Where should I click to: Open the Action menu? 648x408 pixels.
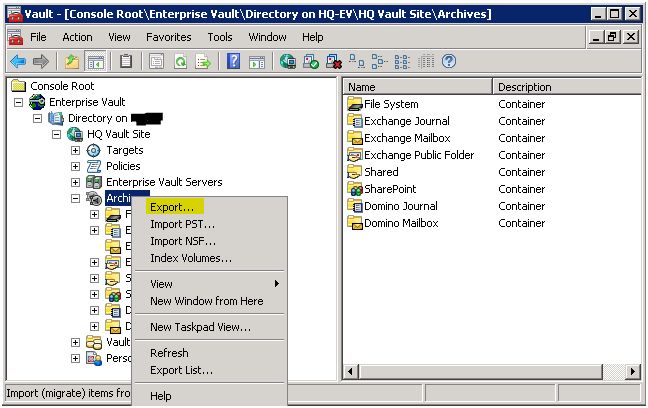tap(77, 37)
